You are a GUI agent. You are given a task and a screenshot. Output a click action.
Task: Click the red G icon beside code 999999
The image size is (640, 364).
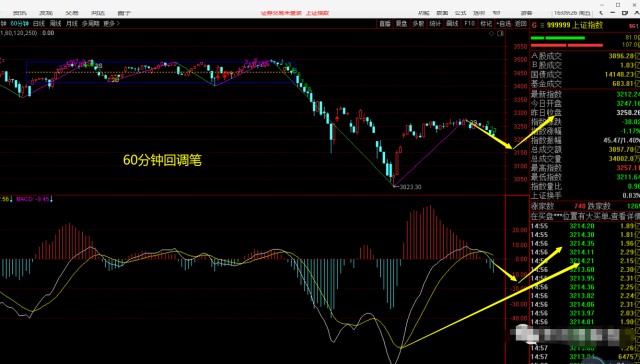533,25
